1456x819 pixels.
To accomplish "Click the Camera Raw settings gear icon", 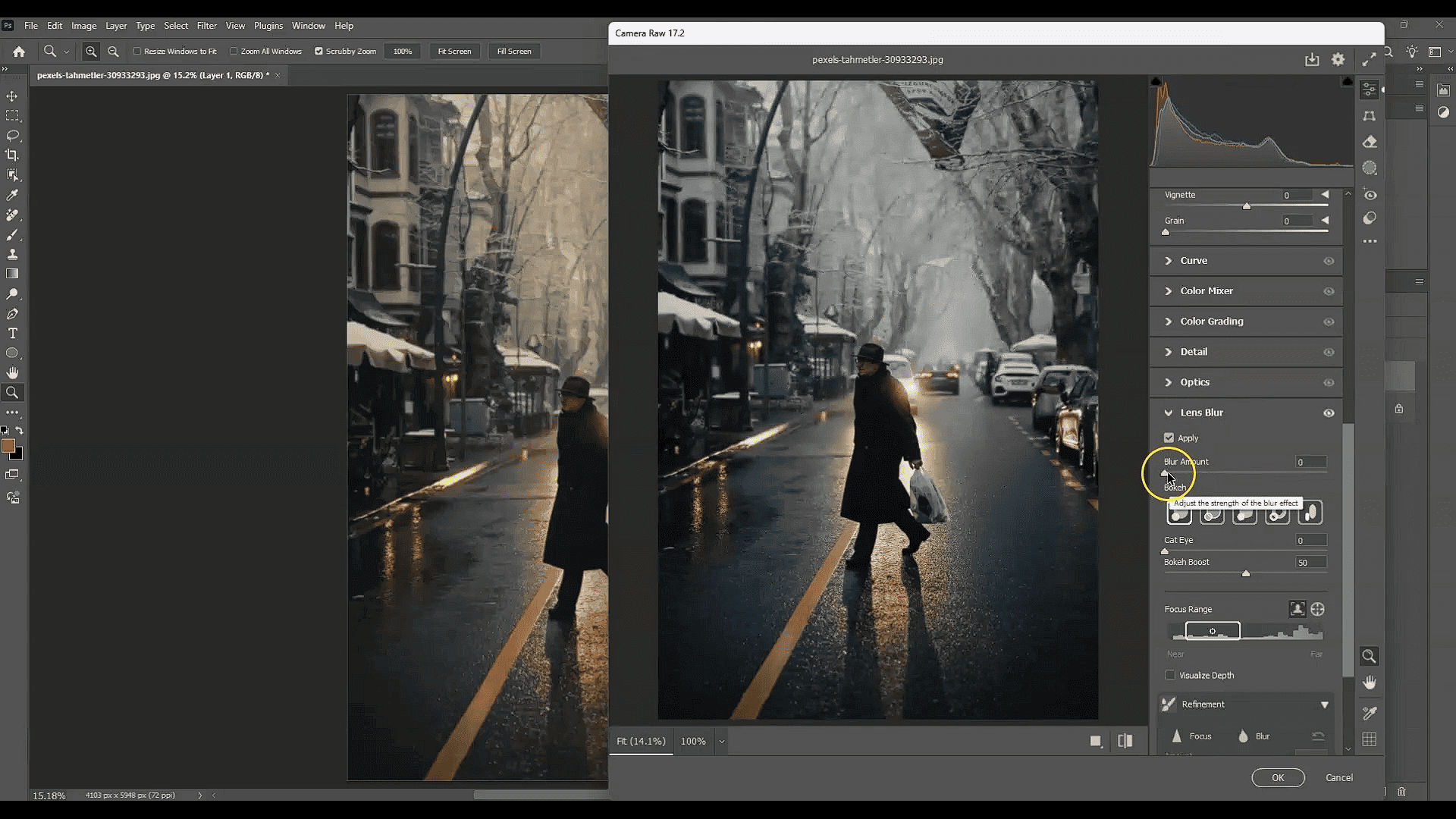I will coord(1338,59).
